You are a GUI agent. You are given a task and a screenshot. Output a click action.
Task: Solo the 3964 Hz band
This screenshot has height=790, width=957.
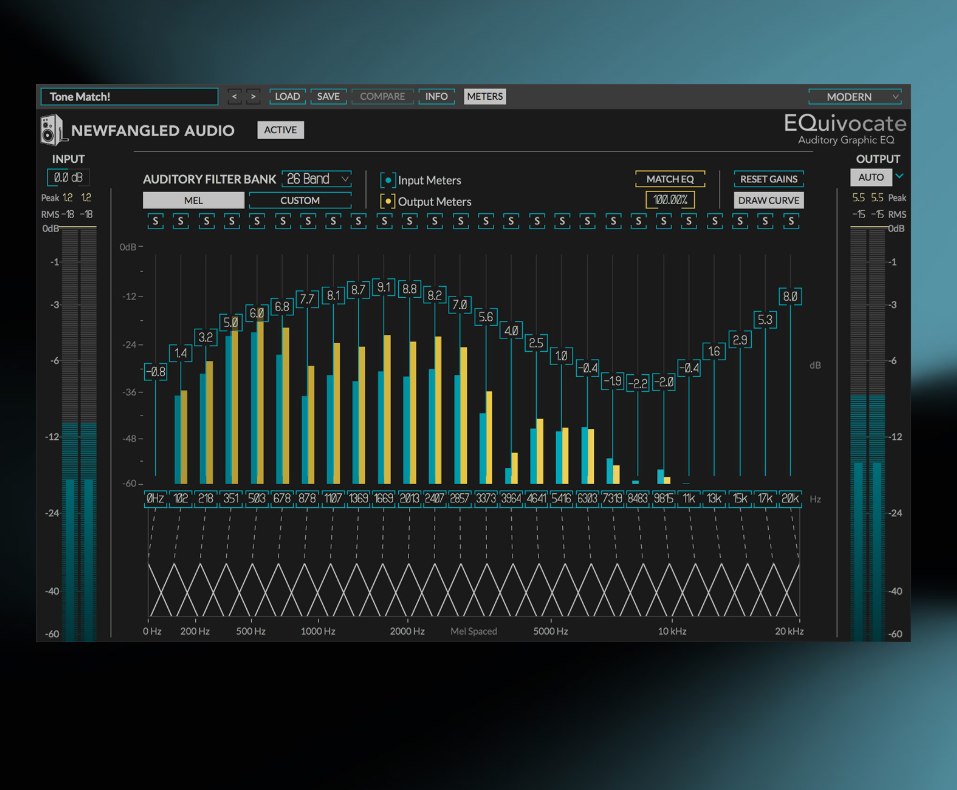(511, 221)
